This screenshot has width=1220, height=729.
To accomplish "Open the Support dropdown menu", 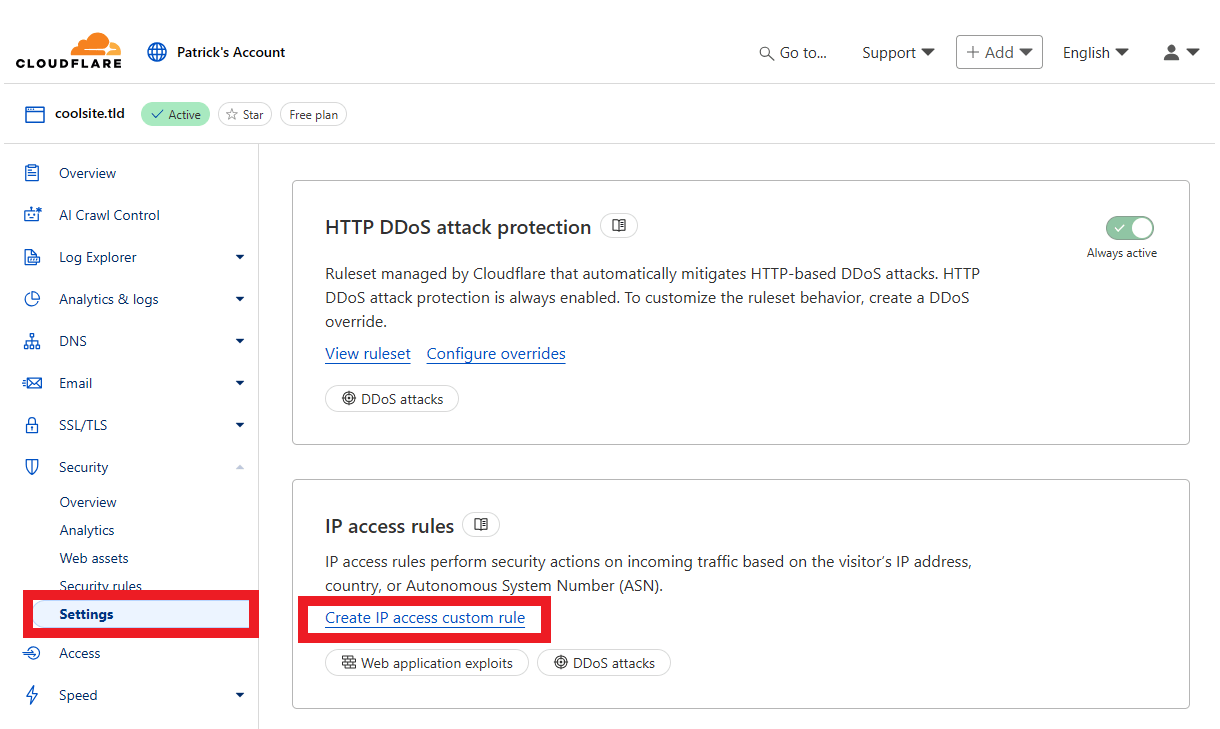I will [898, 52].
